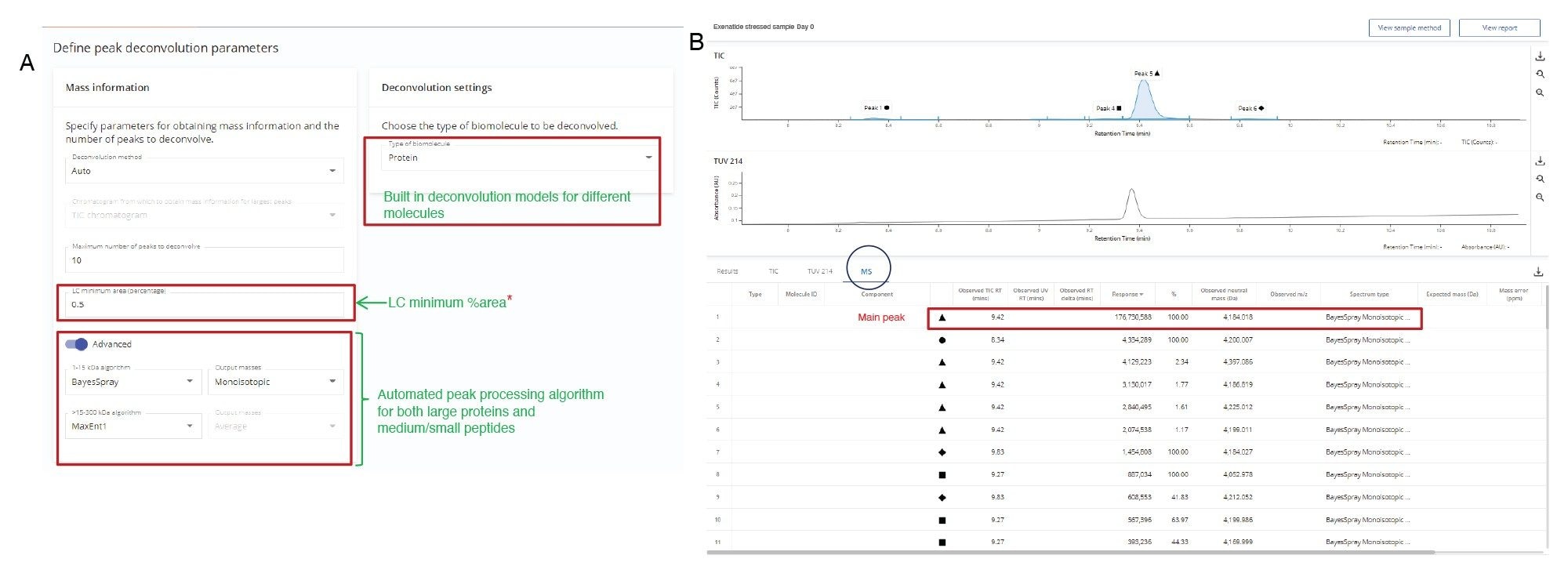Click the 8.34 retention time cell
This screenshot has height=577, width=1568.
coord(997,340)
